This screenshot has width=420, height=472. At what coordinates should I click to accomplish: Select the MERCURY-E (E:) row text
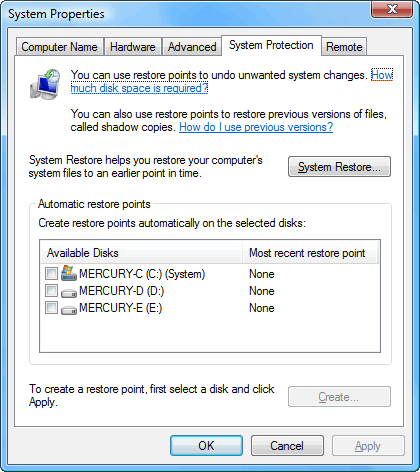point(121,308)
